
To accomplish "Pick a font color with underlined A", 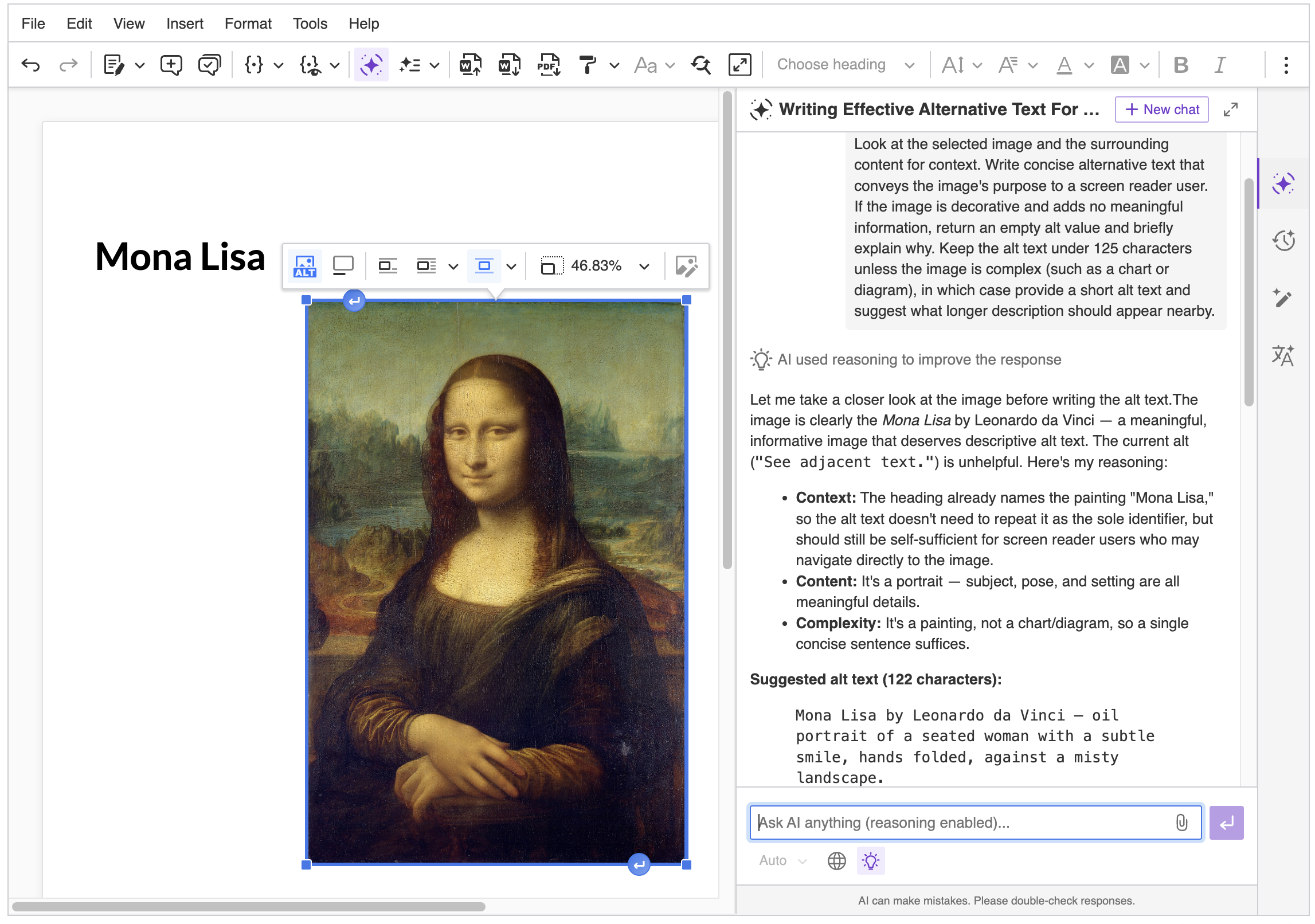I will tap(1064, 65).
